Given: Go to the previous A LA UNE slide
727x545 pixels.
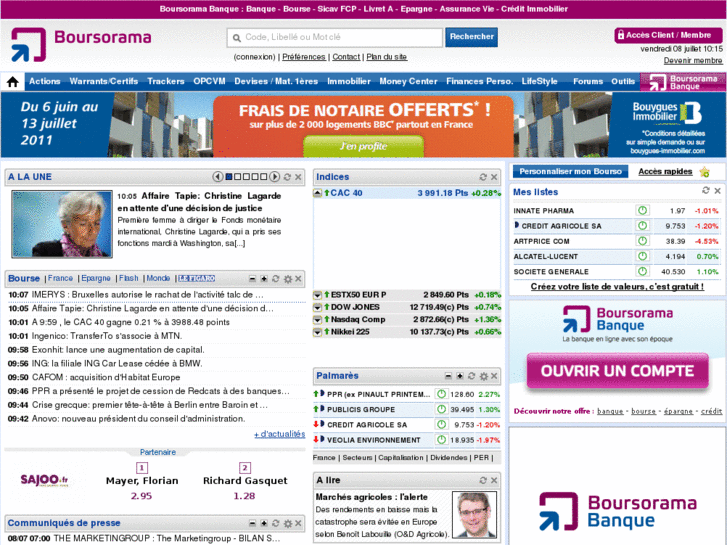Looking at the screenshot, I should coord(217,177).
